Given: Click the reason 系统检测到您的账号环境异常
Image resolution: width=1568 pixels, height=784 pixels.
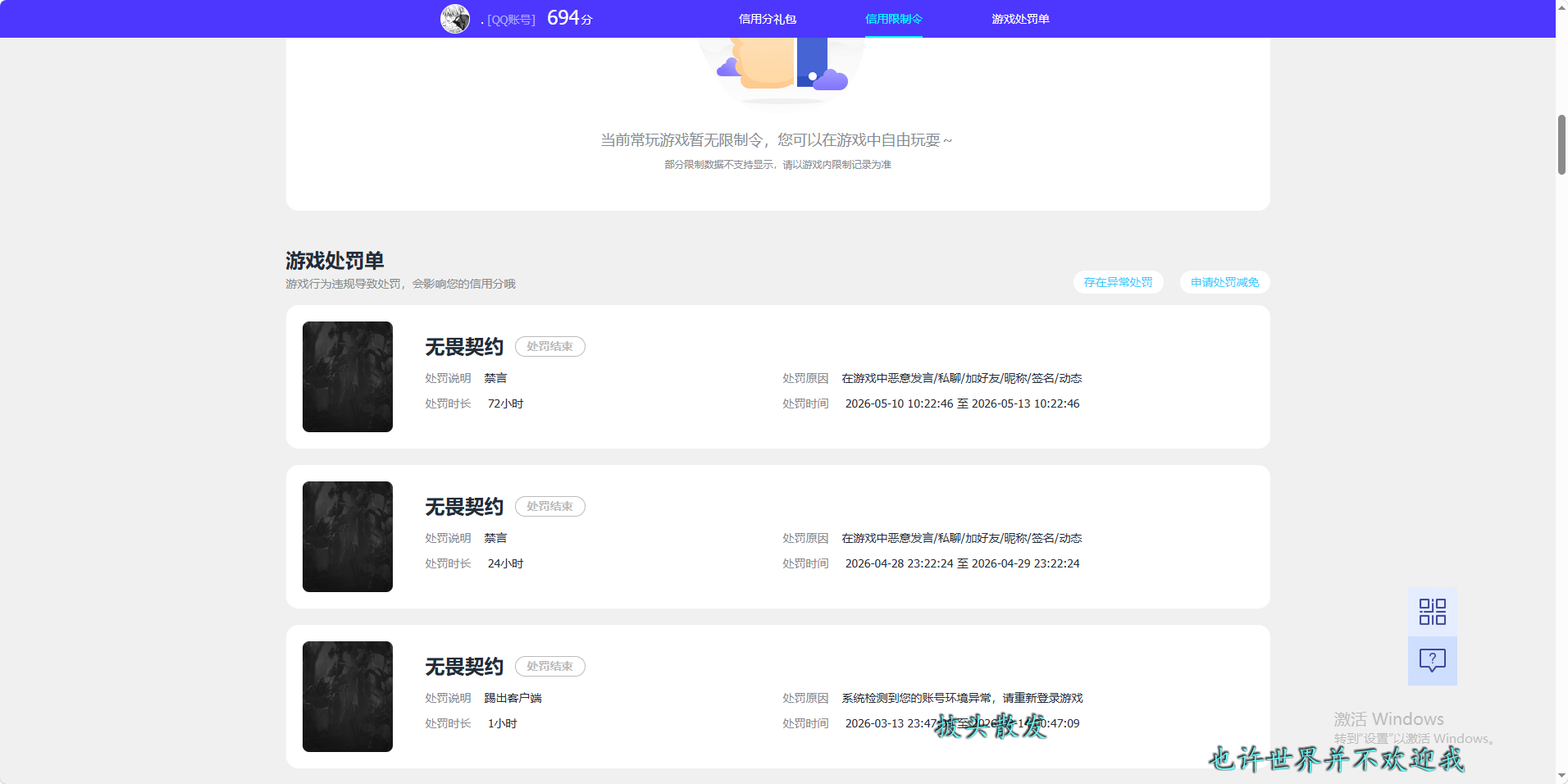Looking at the screenshot, I should [962, 698].
